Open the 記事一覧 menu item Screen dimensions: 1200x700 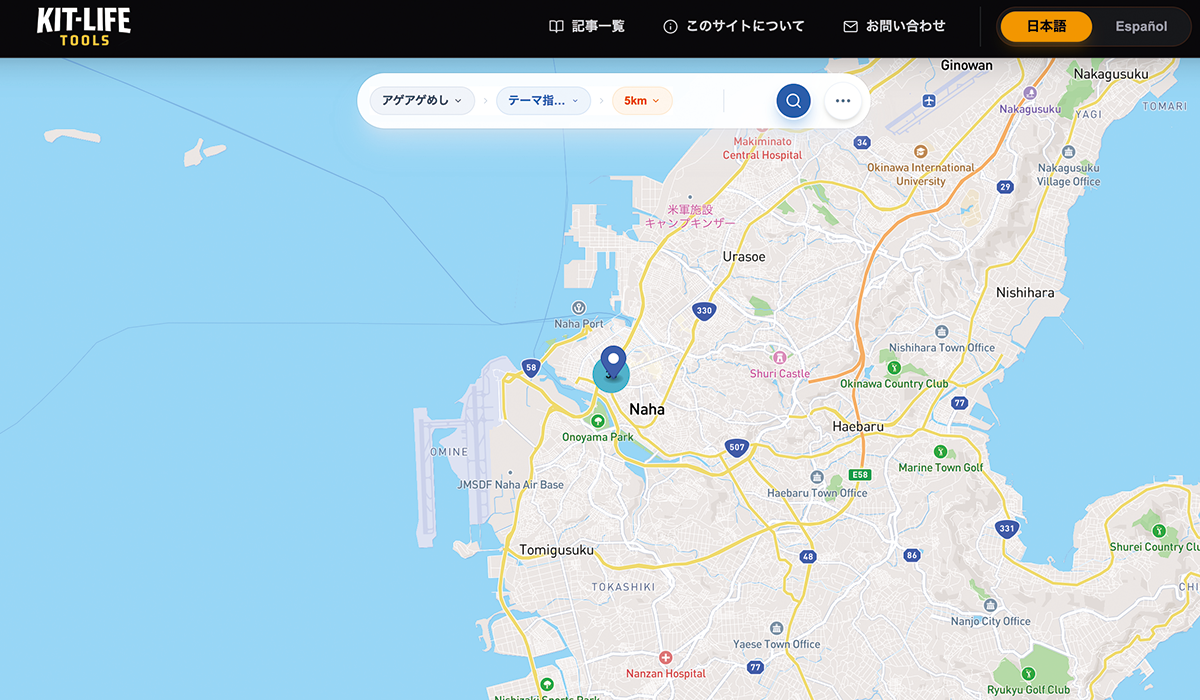[585, 26]
